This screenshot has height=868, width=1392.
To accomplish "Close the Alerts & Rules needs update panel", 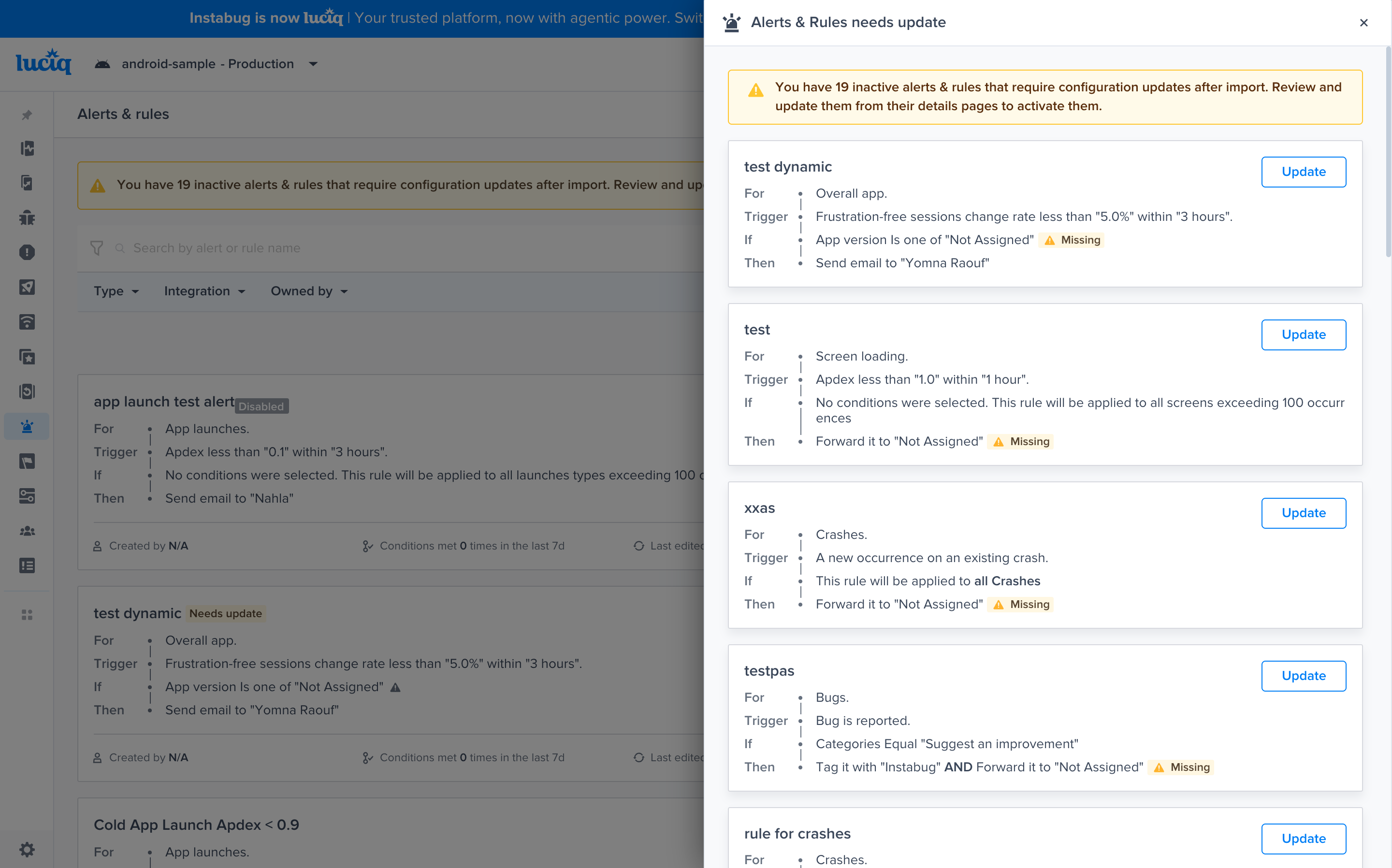I will (1363, 22).
